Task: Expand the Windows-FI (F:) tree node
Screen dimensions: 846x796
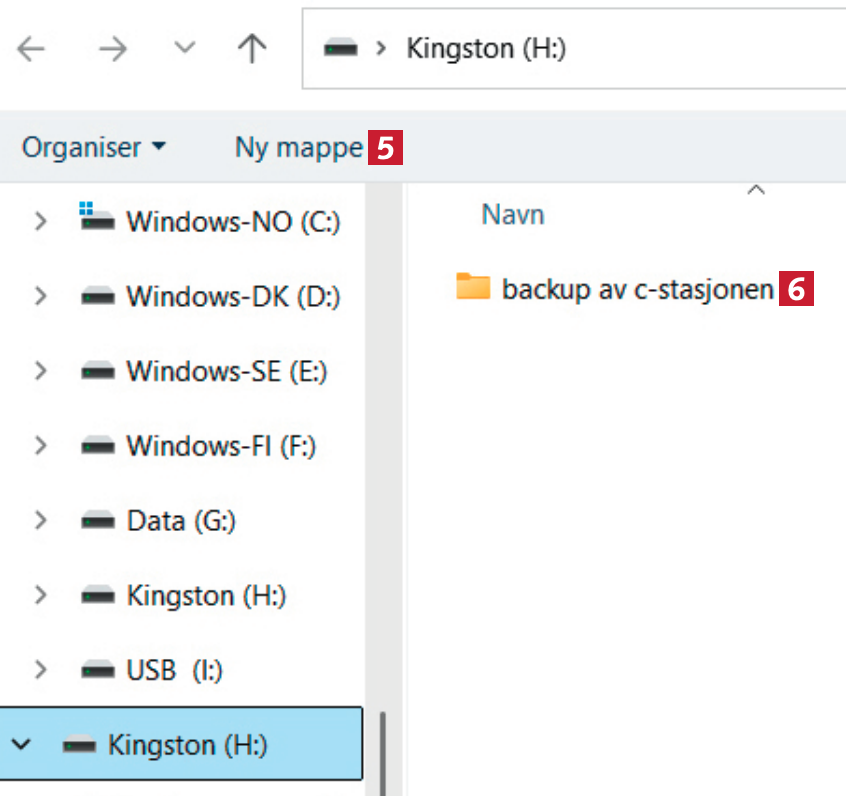Action: pyautogui.click(x=40, y=446)
